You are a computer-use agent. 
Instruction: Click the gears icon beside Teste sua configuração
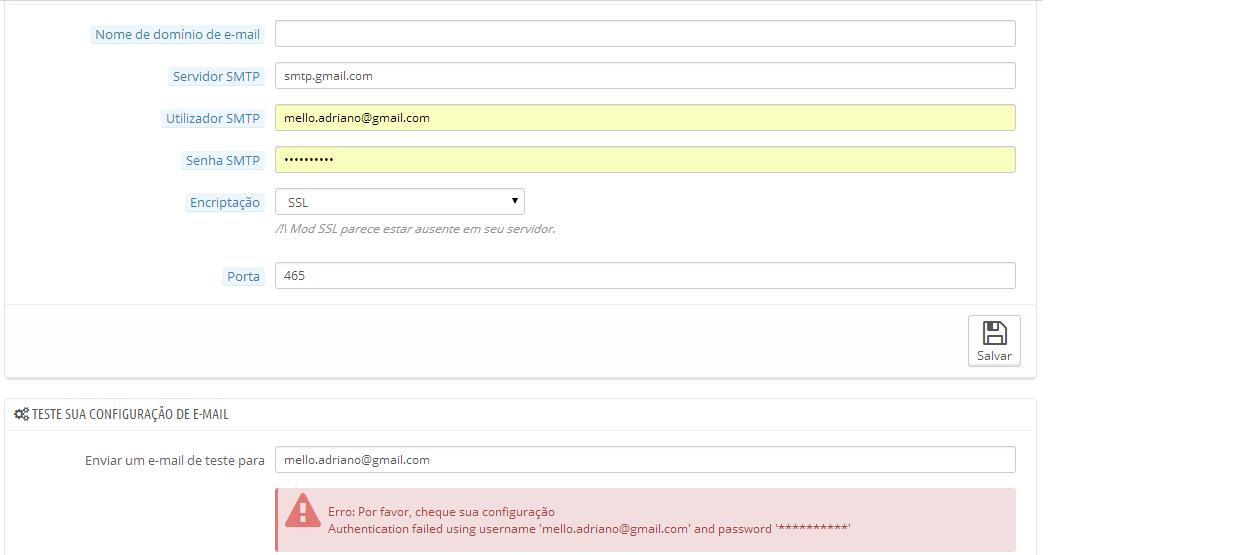[21, 414]
